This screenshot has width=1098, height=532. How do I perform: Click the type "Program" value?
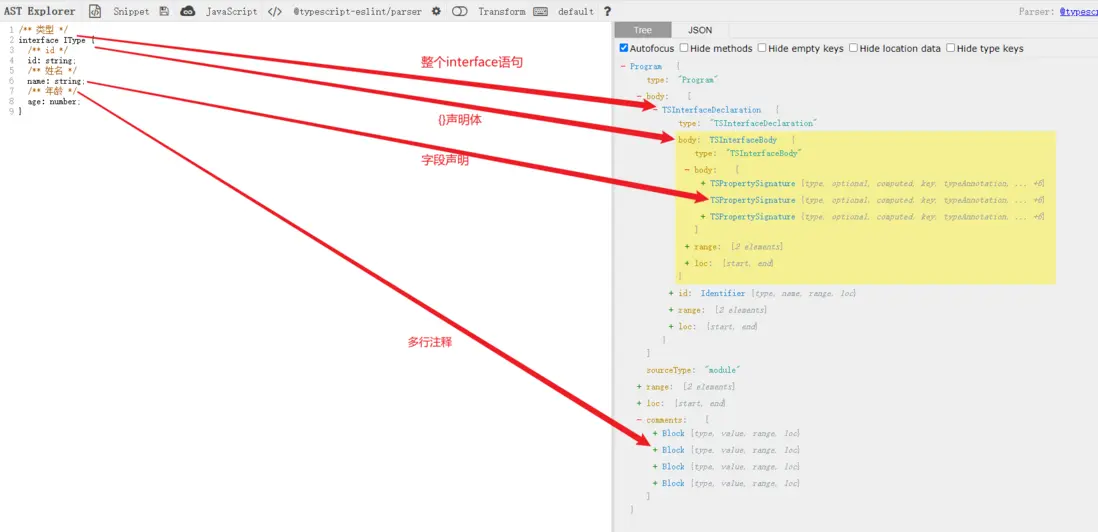click(x=697, y=80)
